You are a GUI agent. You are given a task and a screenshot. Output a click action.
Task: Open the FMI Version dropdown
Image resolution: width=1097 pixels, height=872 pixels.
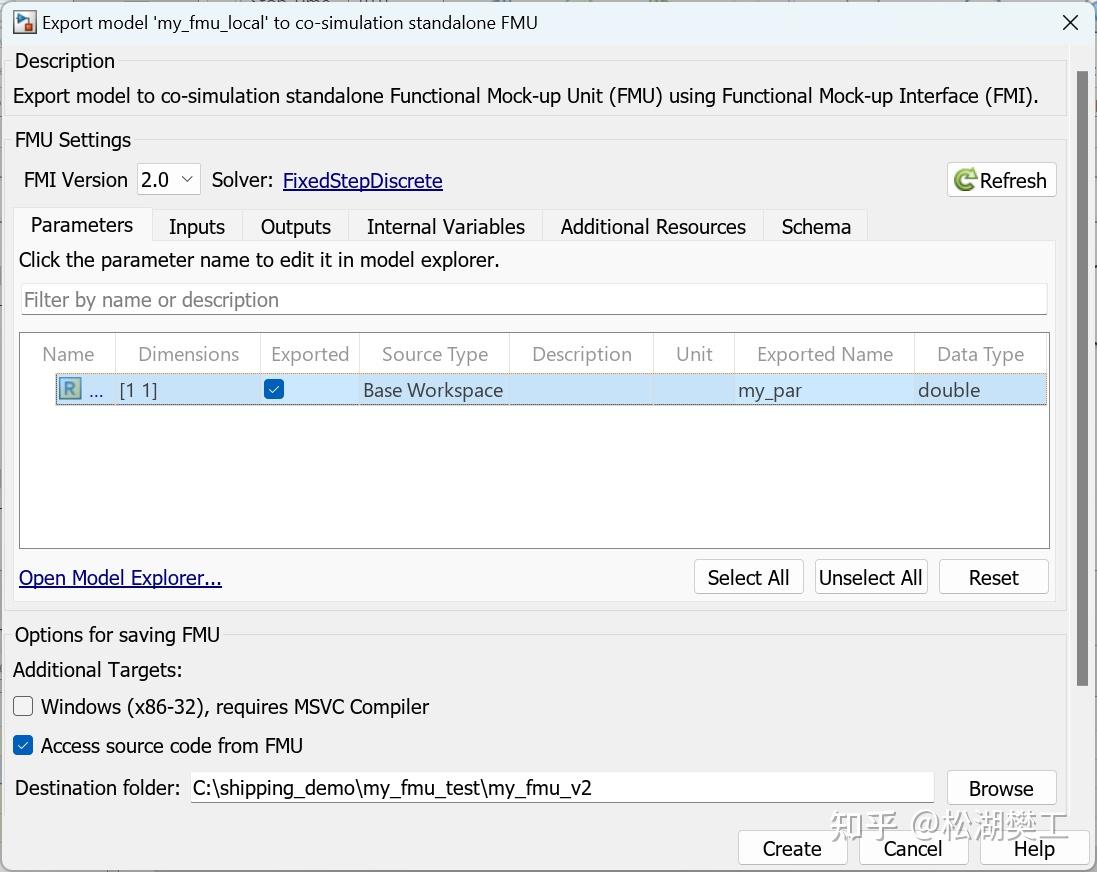coord(169,180)
